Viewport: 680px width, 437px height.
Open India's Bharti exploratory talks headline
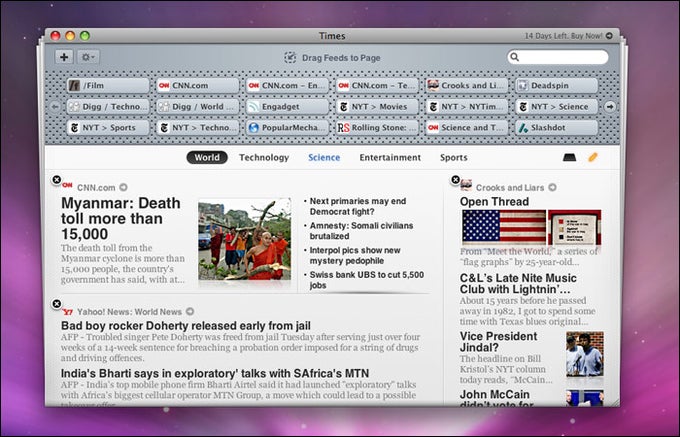click(x=215, y=373)
